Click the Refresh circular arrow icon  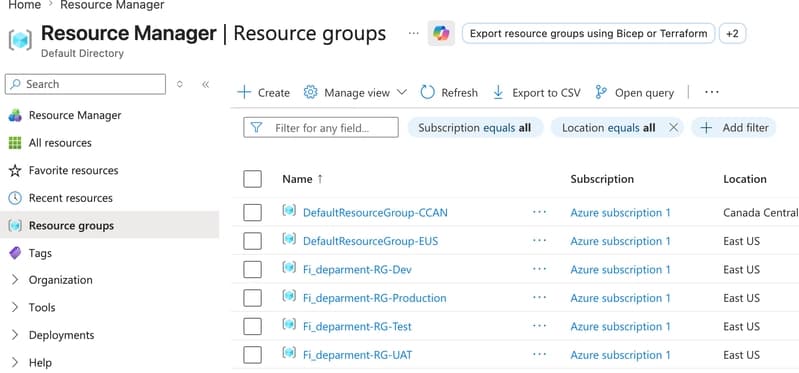click(428, 93)
